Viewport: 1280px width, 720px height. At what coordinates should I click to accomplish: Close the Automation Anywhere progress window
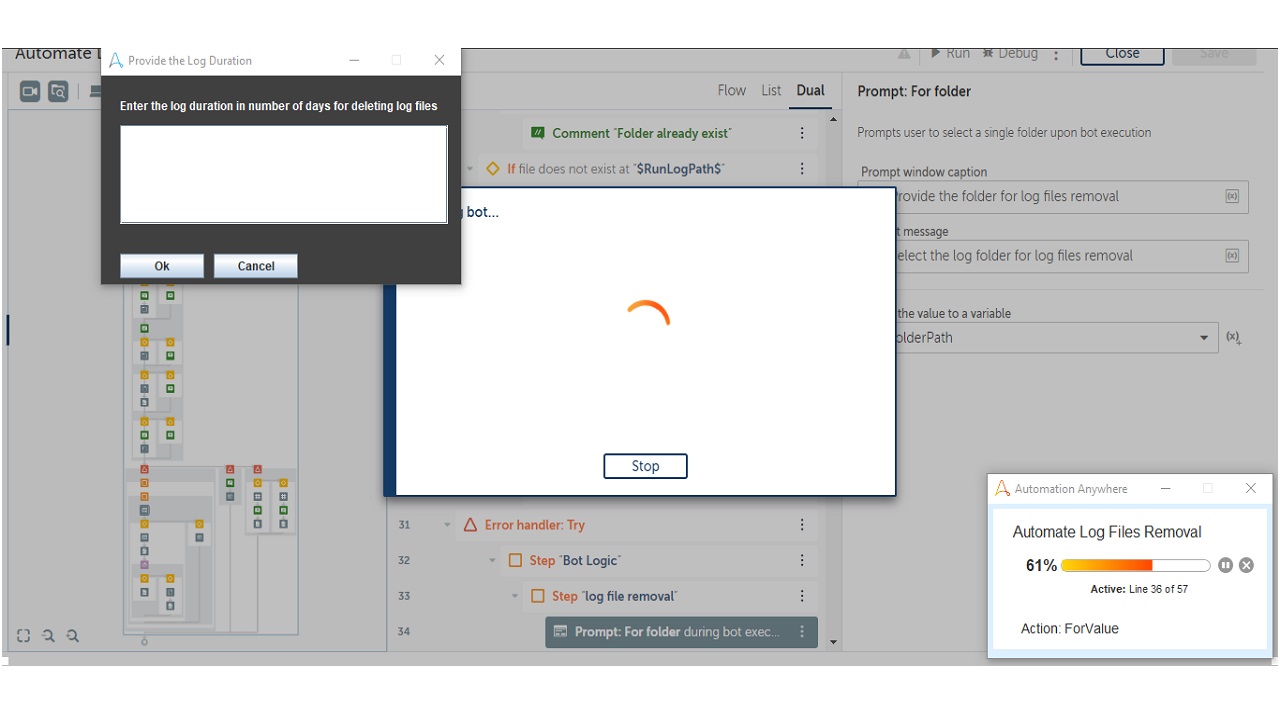click(x=1250, y=488)
